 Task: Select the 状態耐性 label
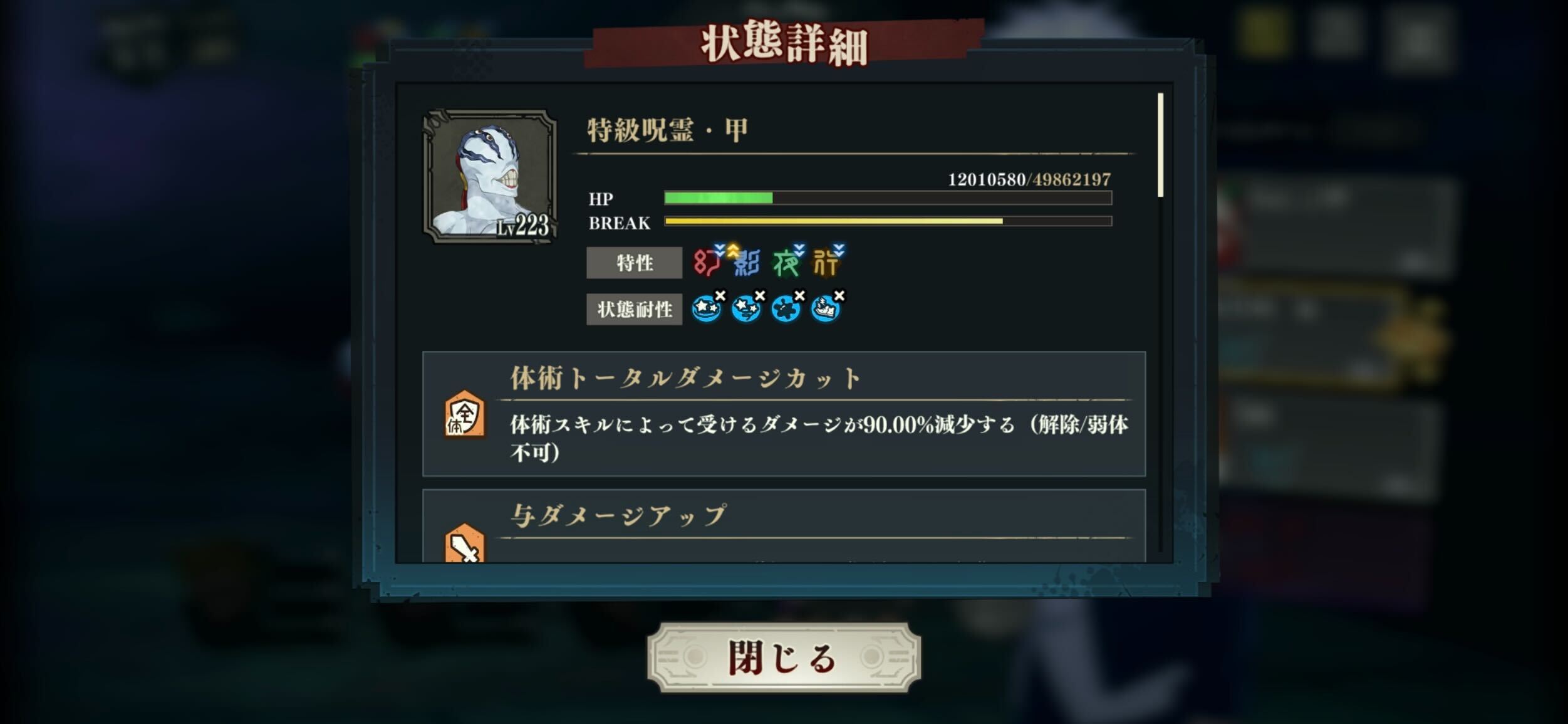[x=634, y=310]
